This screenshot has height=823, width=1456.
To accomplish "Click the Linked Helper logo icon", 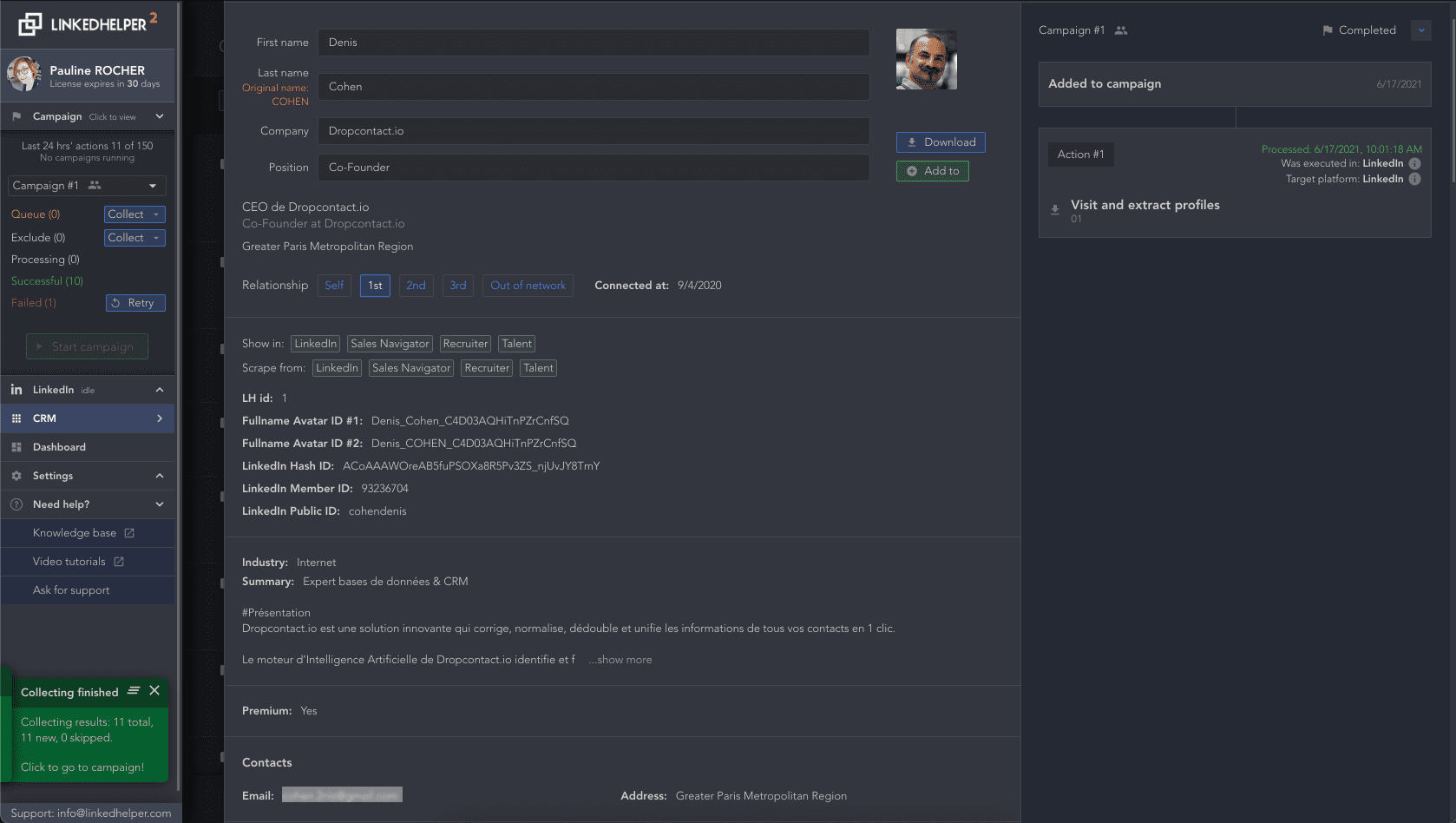I will click(30, 24).
